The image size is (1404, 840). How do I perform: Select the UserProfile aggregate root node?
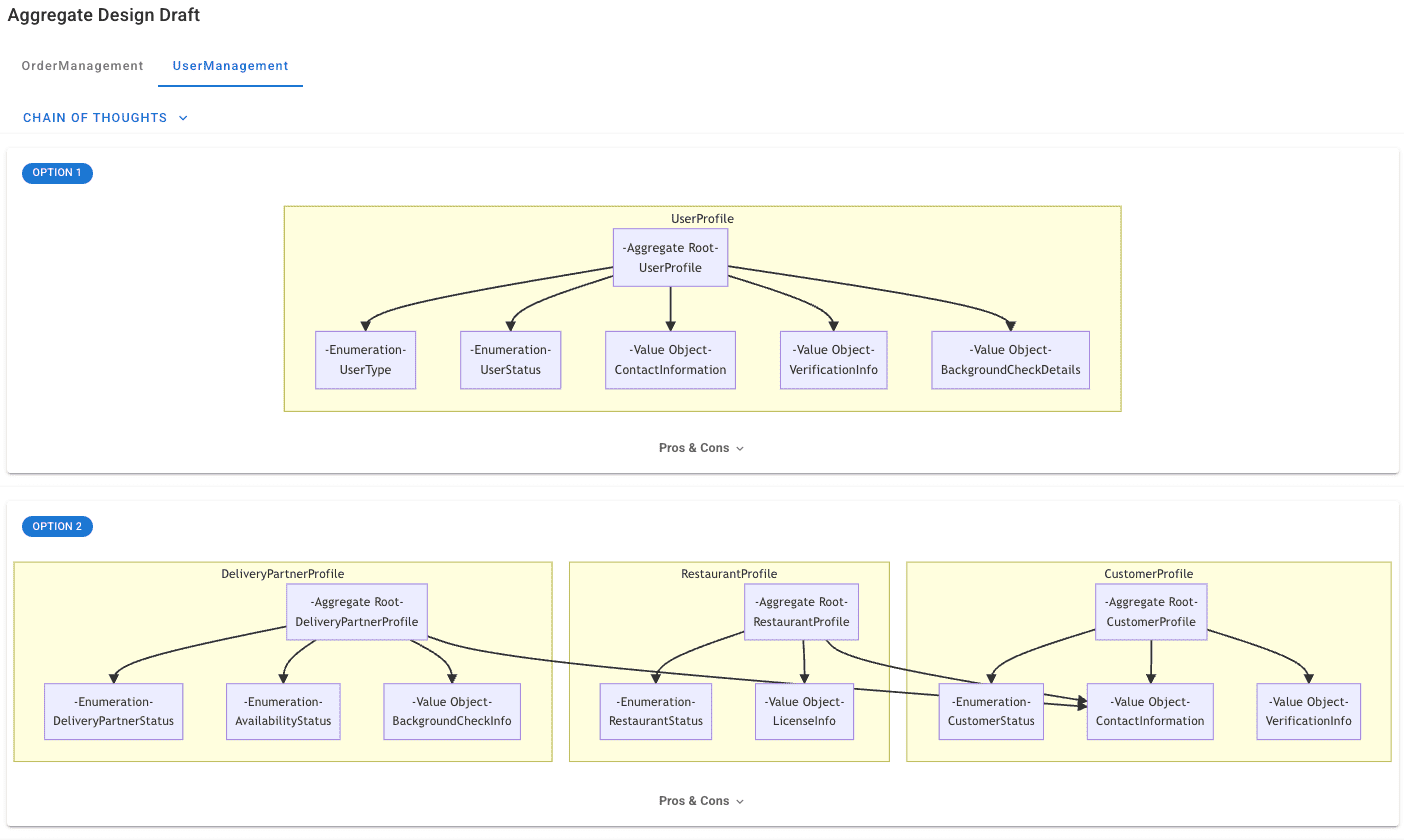(670, 258)
